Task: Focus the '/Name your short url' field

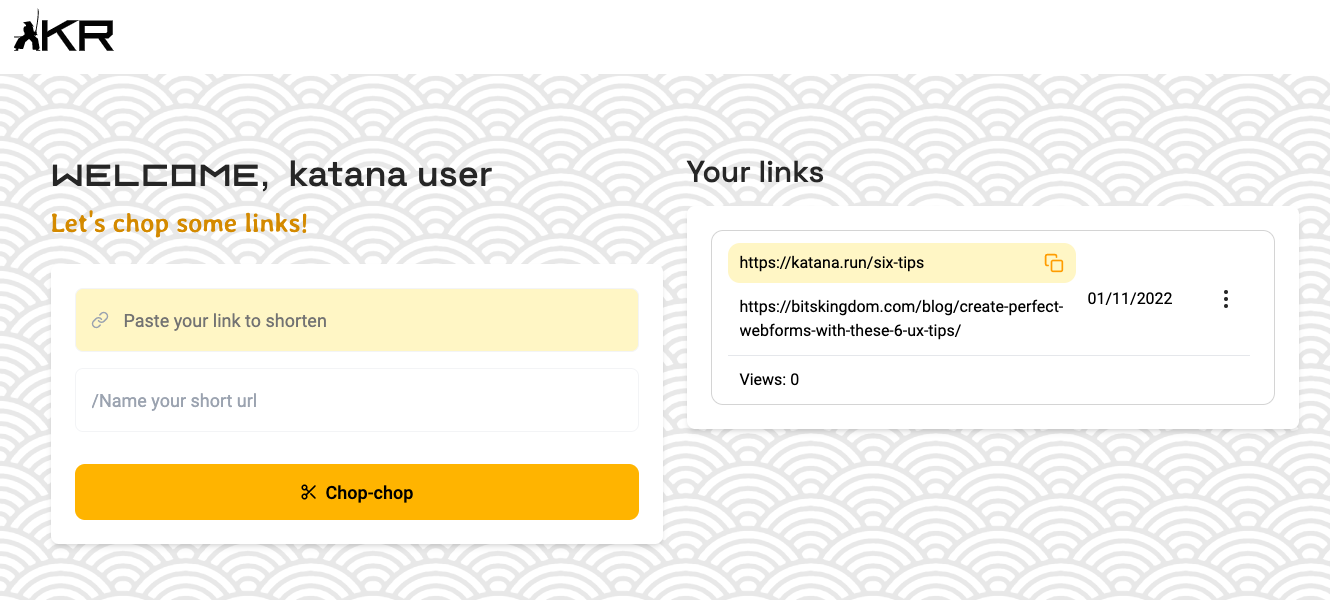Action: pos(357,399)
